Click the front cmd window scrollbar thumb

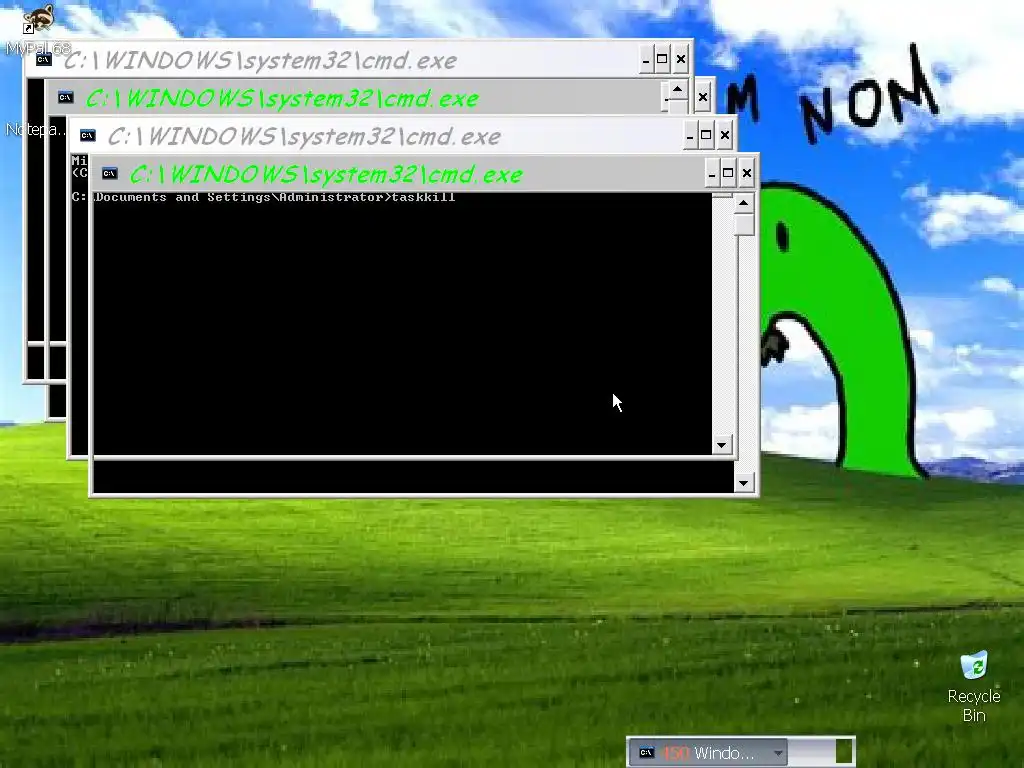point(743,225)
